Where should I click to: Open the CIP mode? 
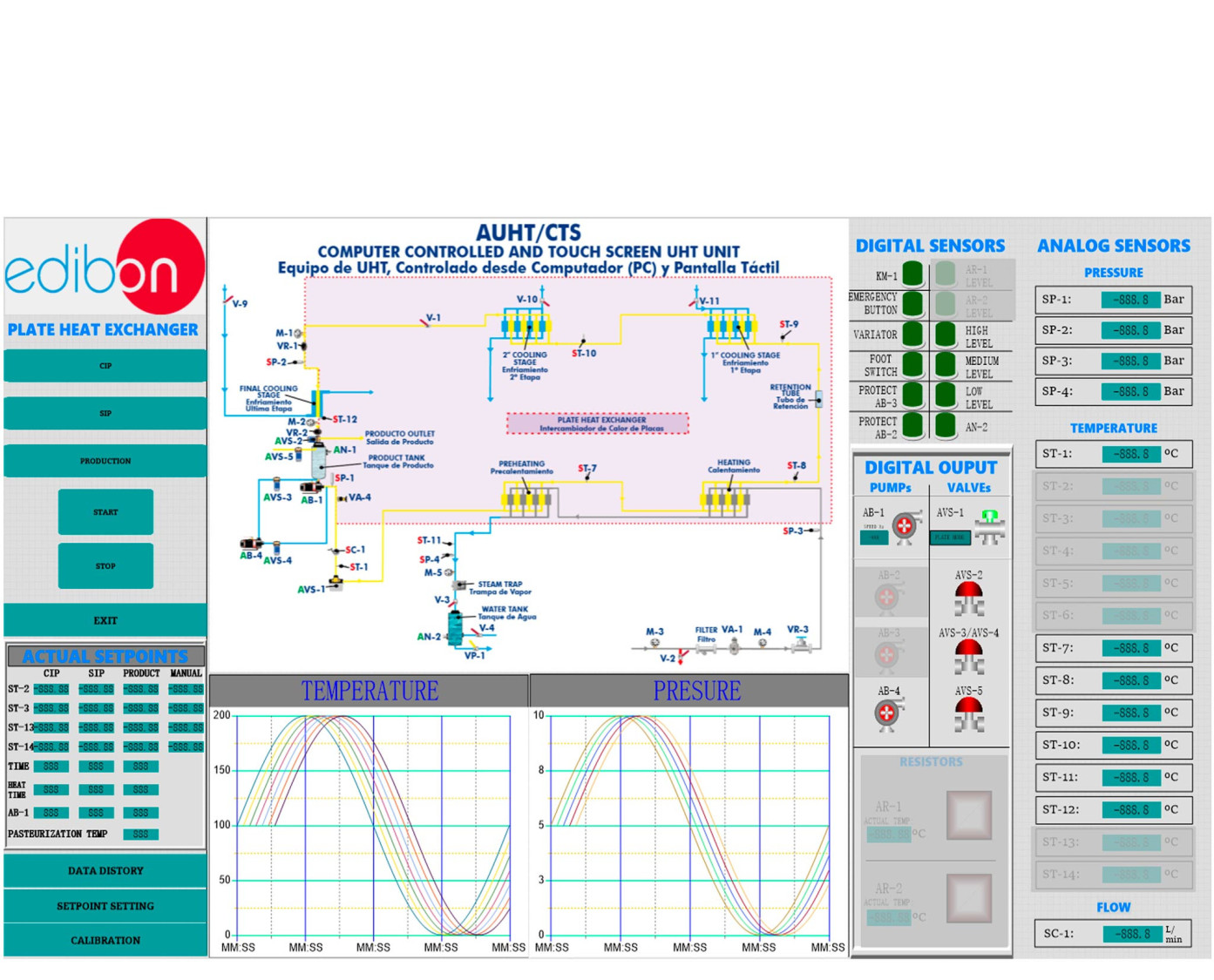coord(105,366)
